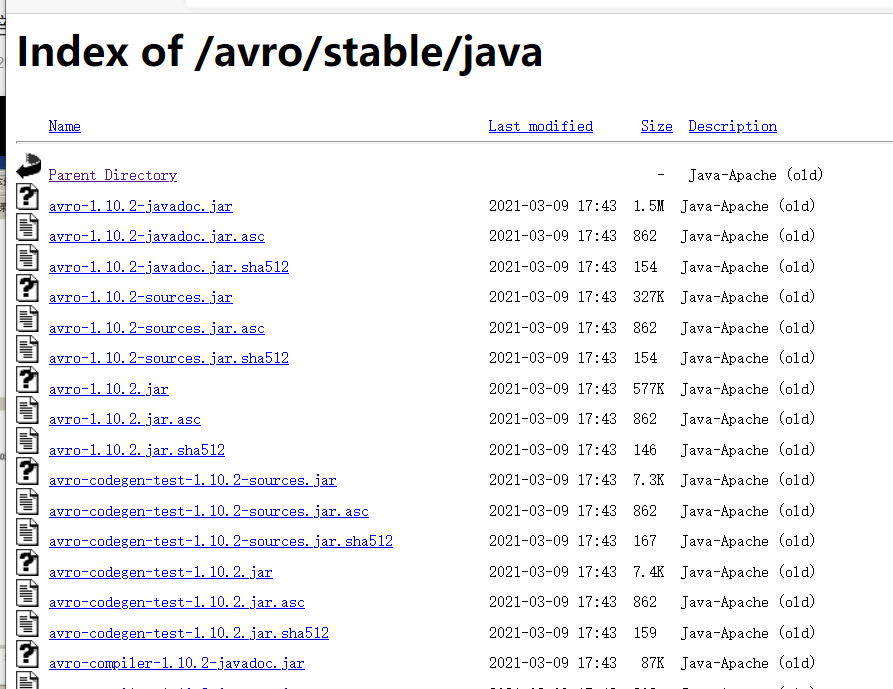Sort listing by the Name column
Viewport: 893px width, 689px height.
pyautogui.click(x=64, y=126)
